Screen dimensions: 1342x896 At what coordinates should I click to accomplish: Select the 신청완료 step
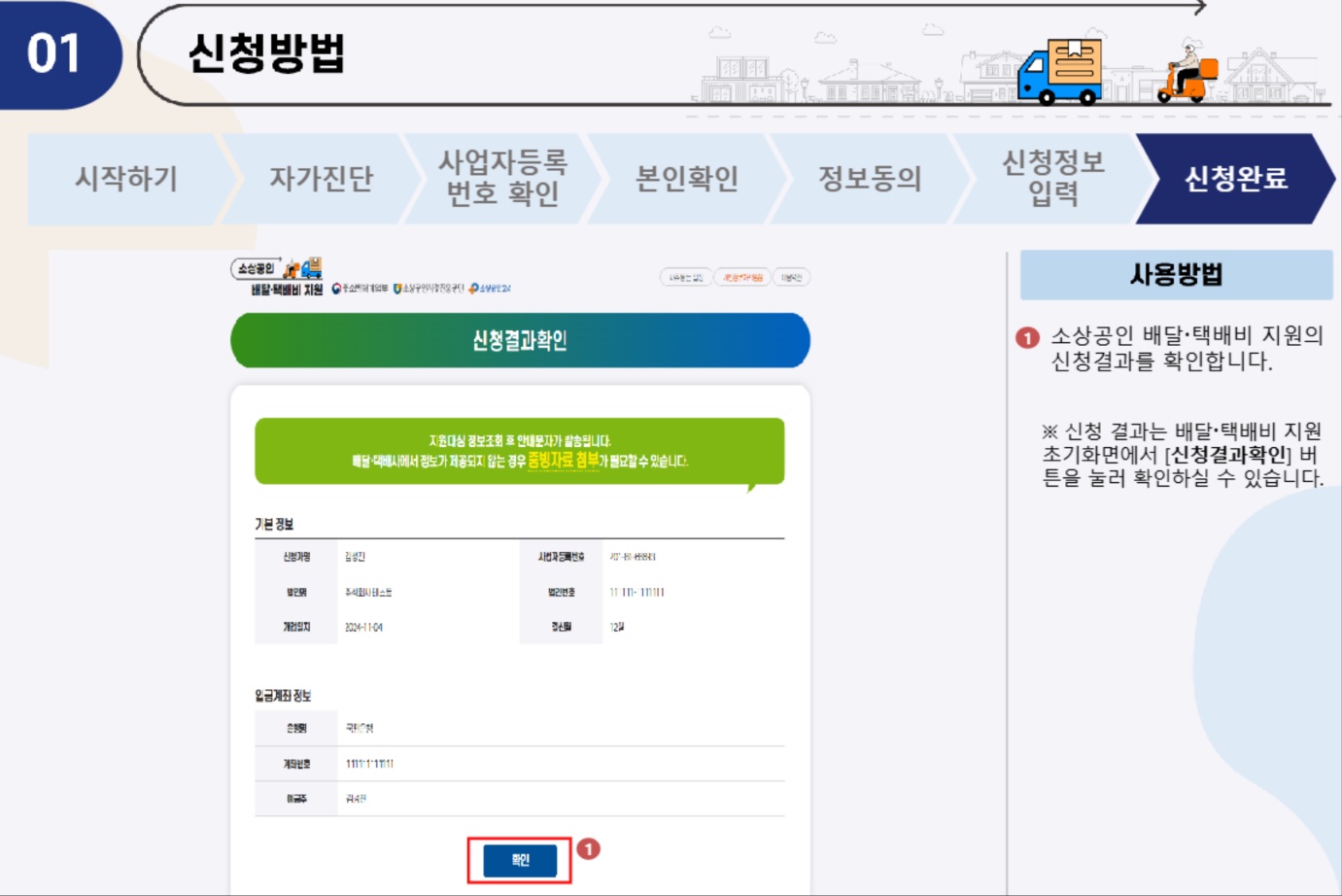coord(1236,179)
